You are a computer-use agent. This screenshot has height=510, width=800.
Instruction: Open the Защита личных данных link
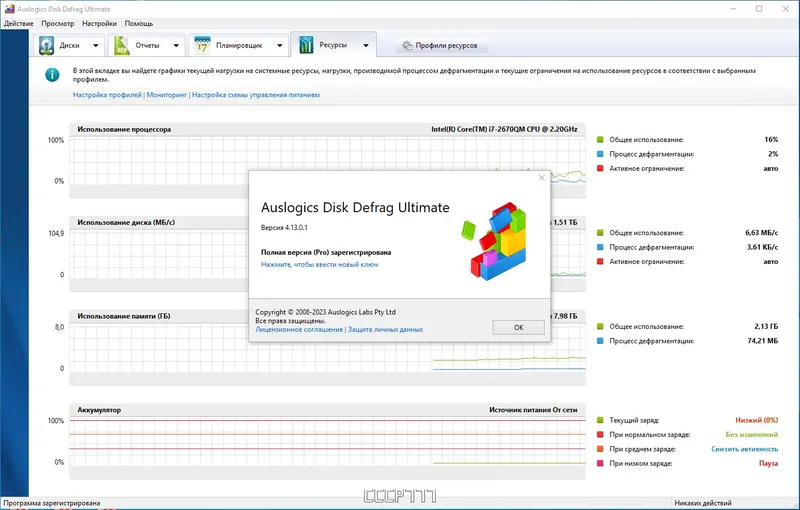[x=385, y=329]
